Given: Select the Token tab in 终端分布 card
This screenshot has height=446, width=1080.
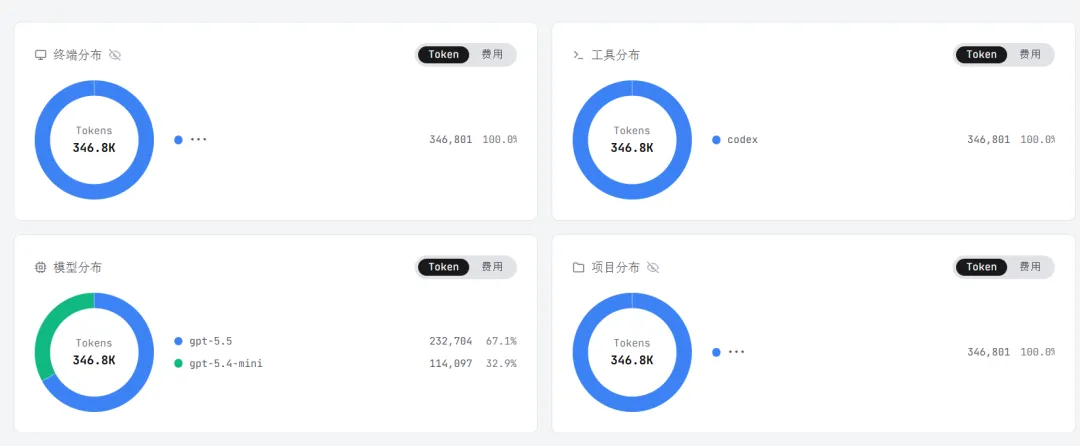Looking at the screenshot, I should [444, 54].
